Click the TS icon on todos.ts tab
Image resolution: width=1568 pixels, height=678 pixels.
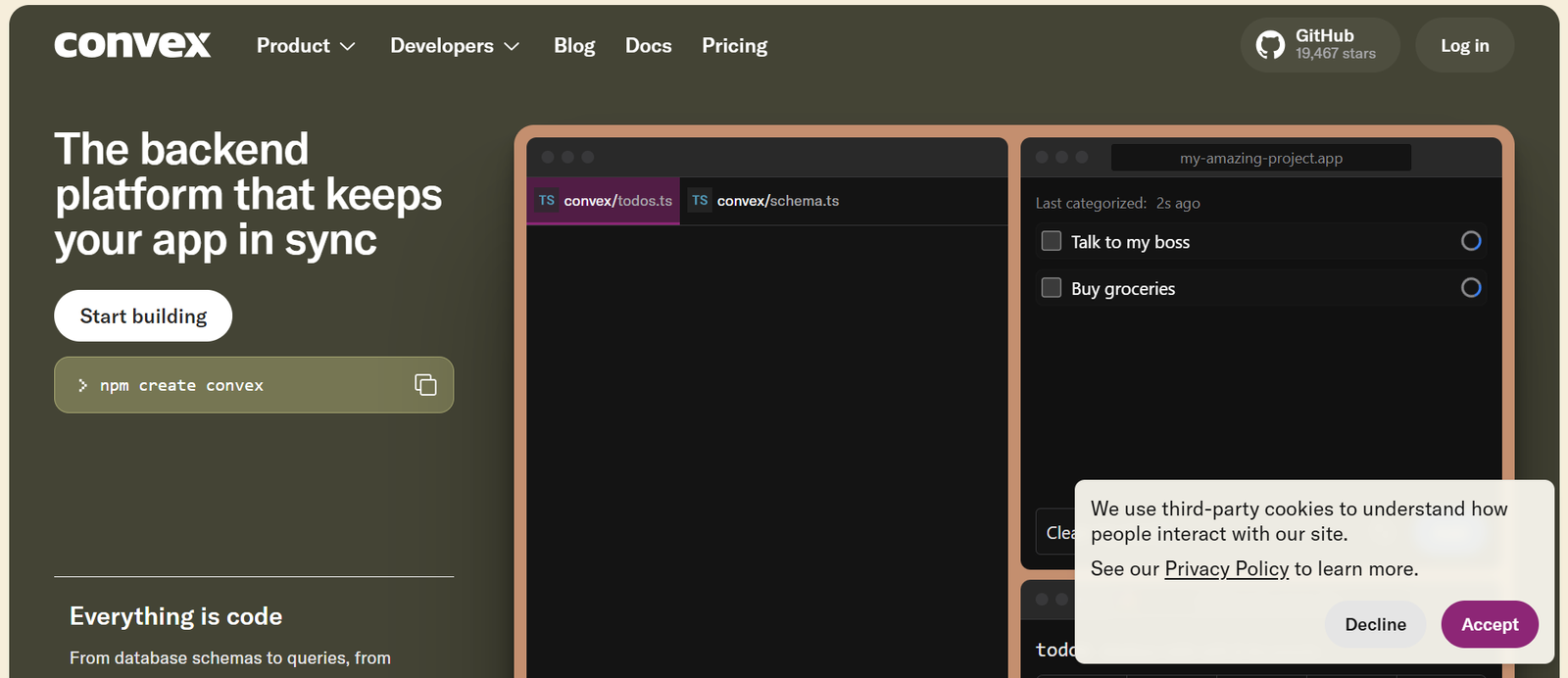pos(547,201)
